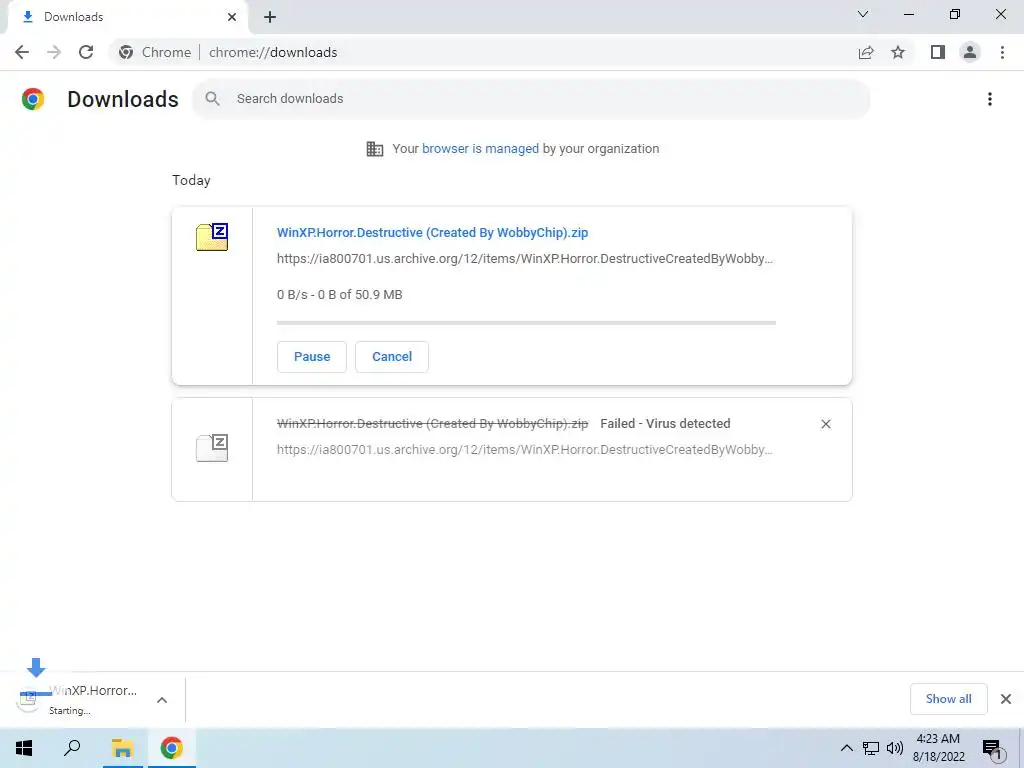Click the Chrome taskbar icon

(x=171, y=748)
